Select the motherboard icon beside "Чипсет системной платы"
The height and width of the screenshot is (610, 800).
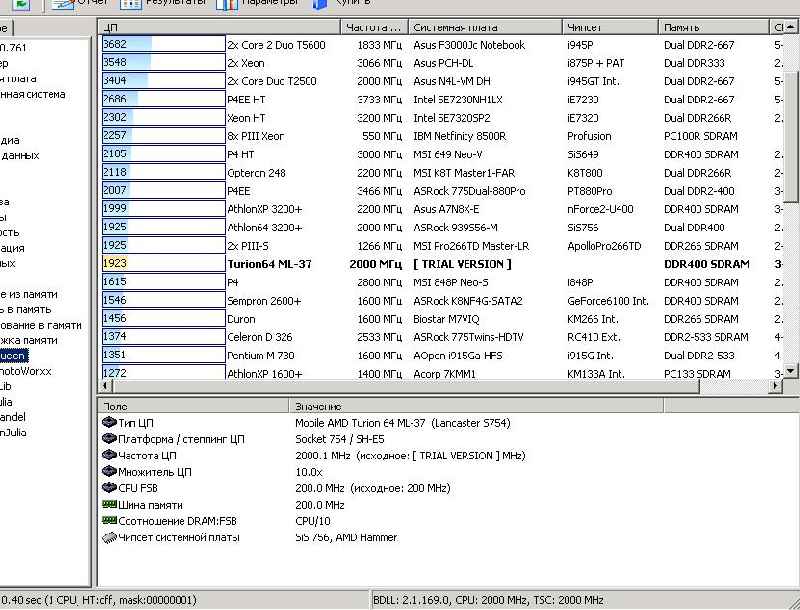[x=109, y=537]
